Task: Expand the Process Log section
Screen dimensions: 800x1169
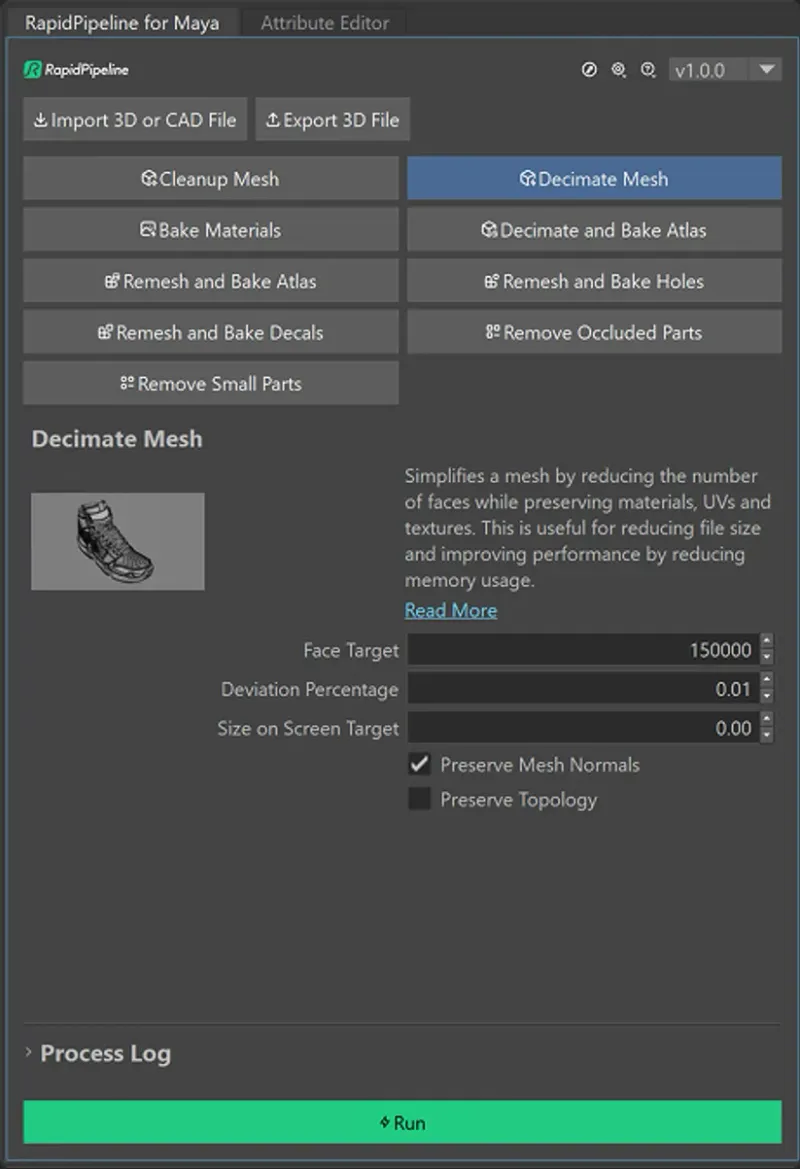Action: point(105,1053)
